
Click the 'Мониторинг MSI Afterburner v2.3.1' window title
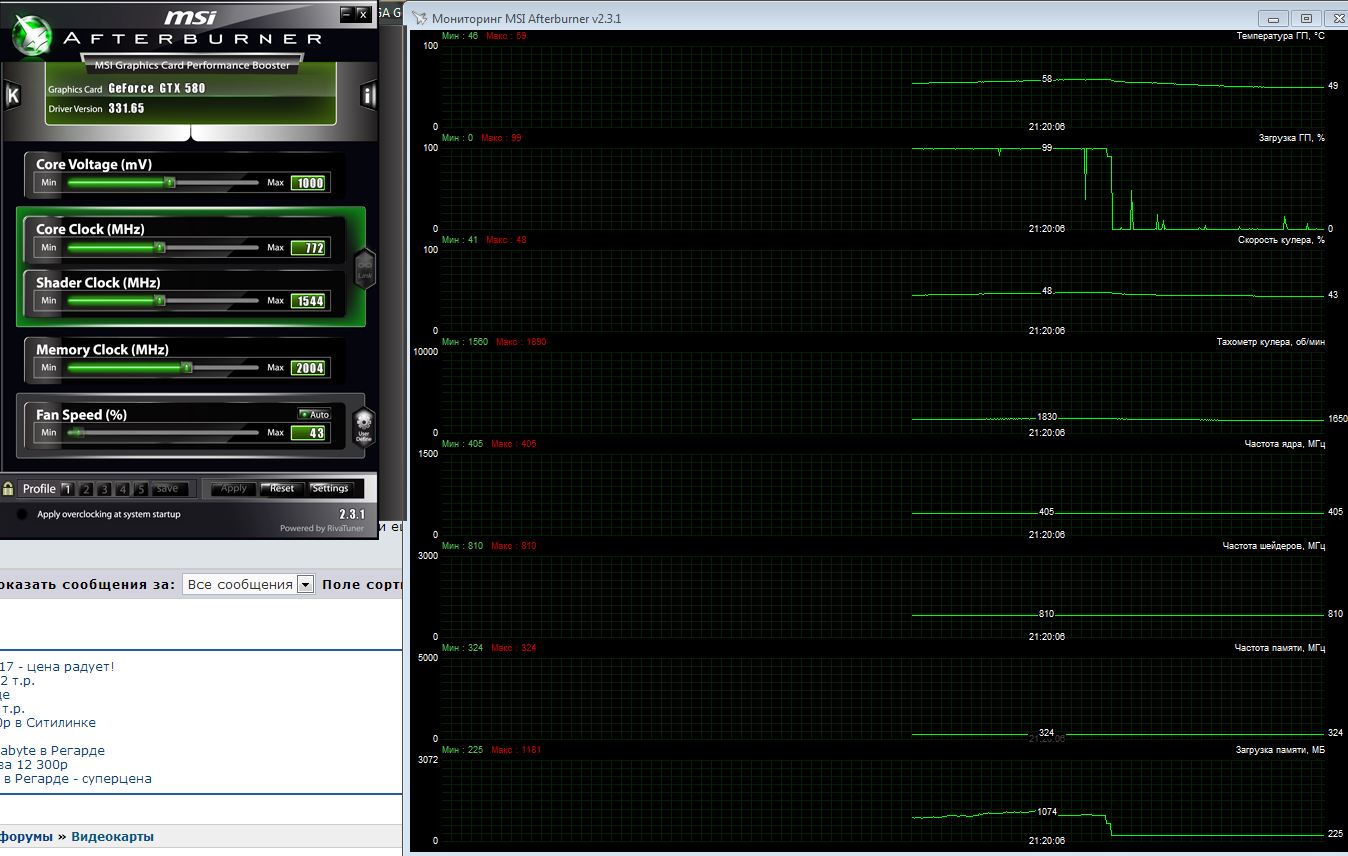(x=526, y=18)
